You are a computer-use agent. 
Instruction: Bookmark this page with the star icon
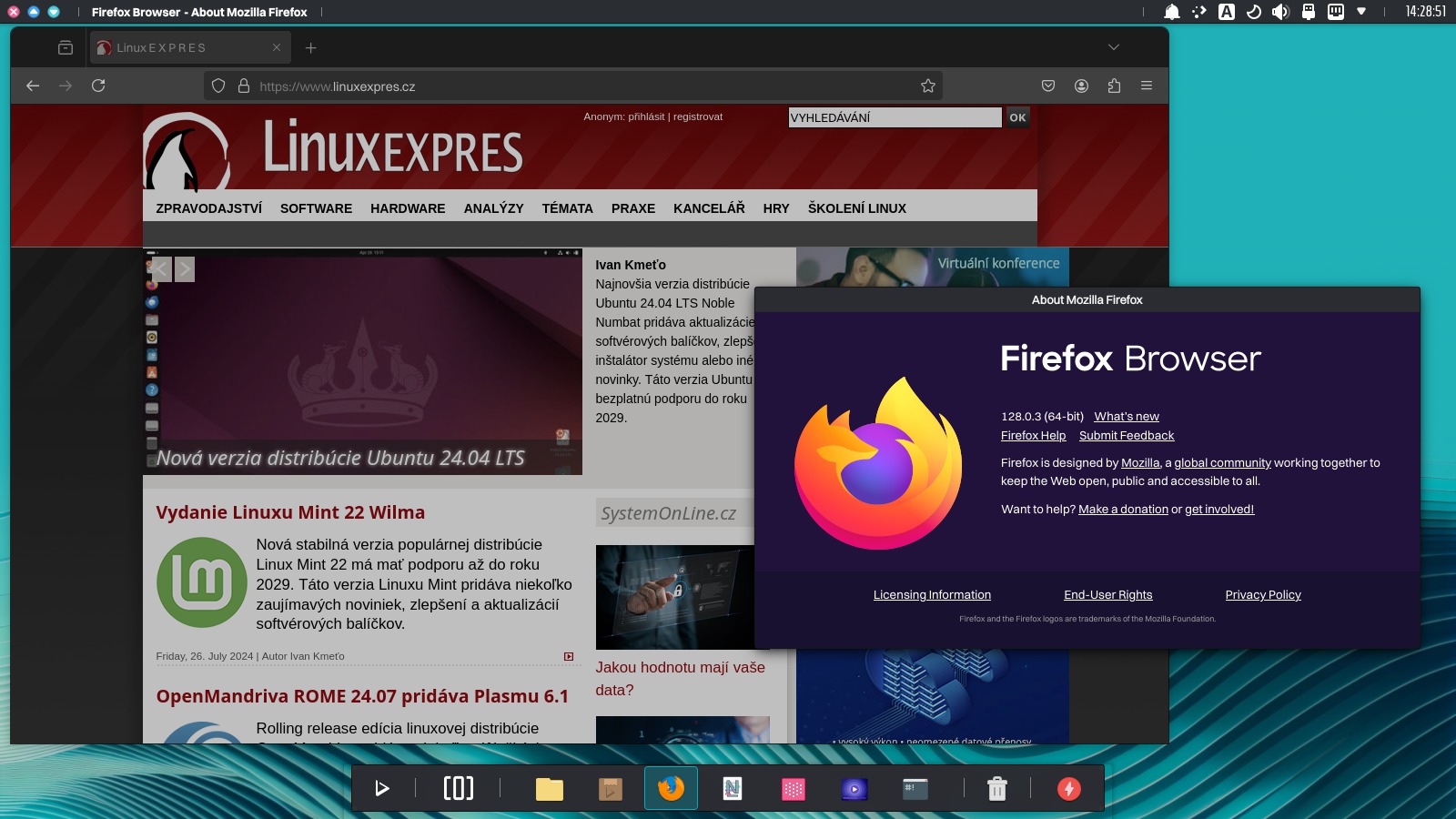(927, 86)
